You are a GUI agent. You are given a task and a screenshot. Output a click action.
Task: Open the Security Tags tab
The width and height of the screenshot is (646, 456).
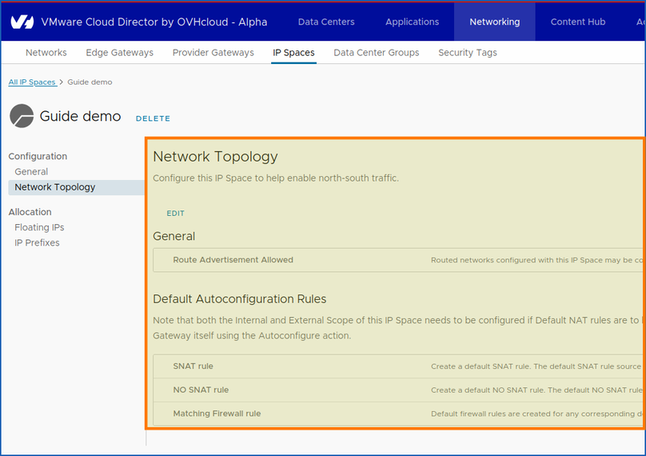click(x=468, y=53)
